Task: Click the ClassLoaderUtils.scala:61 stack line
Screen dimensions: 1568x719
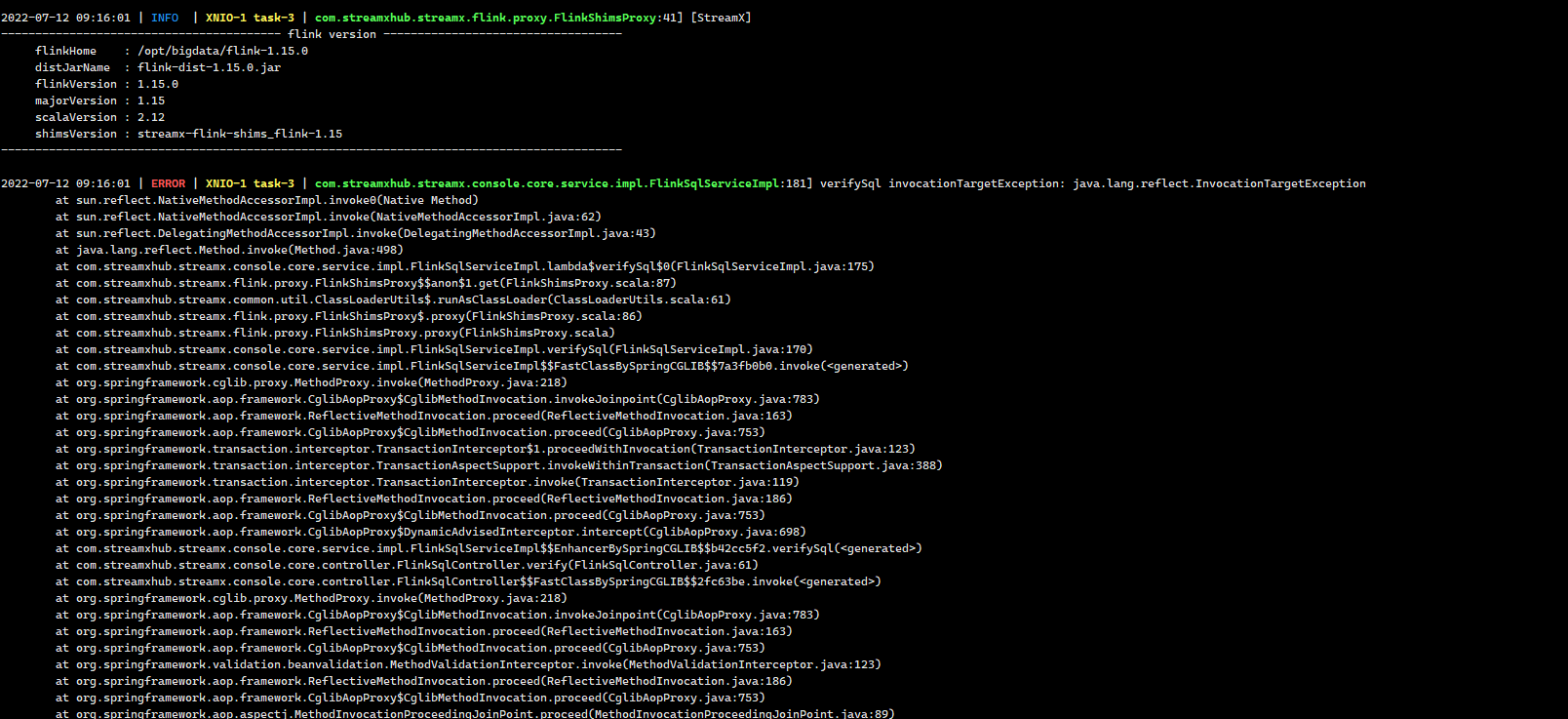Action: [393, 300]
